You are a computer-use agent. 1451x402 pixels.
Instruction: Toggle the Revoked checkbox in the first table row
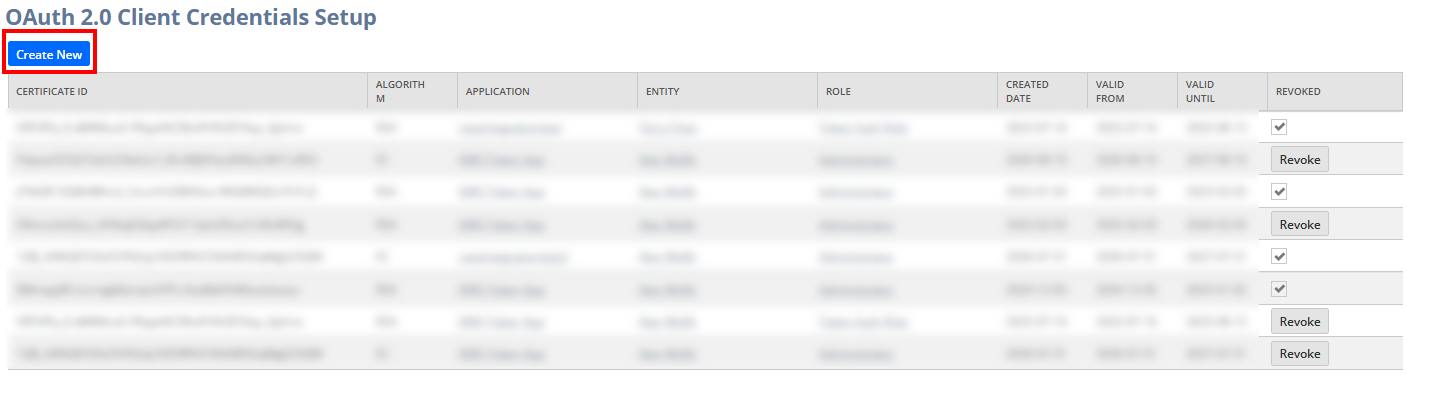pos(1279,127)
